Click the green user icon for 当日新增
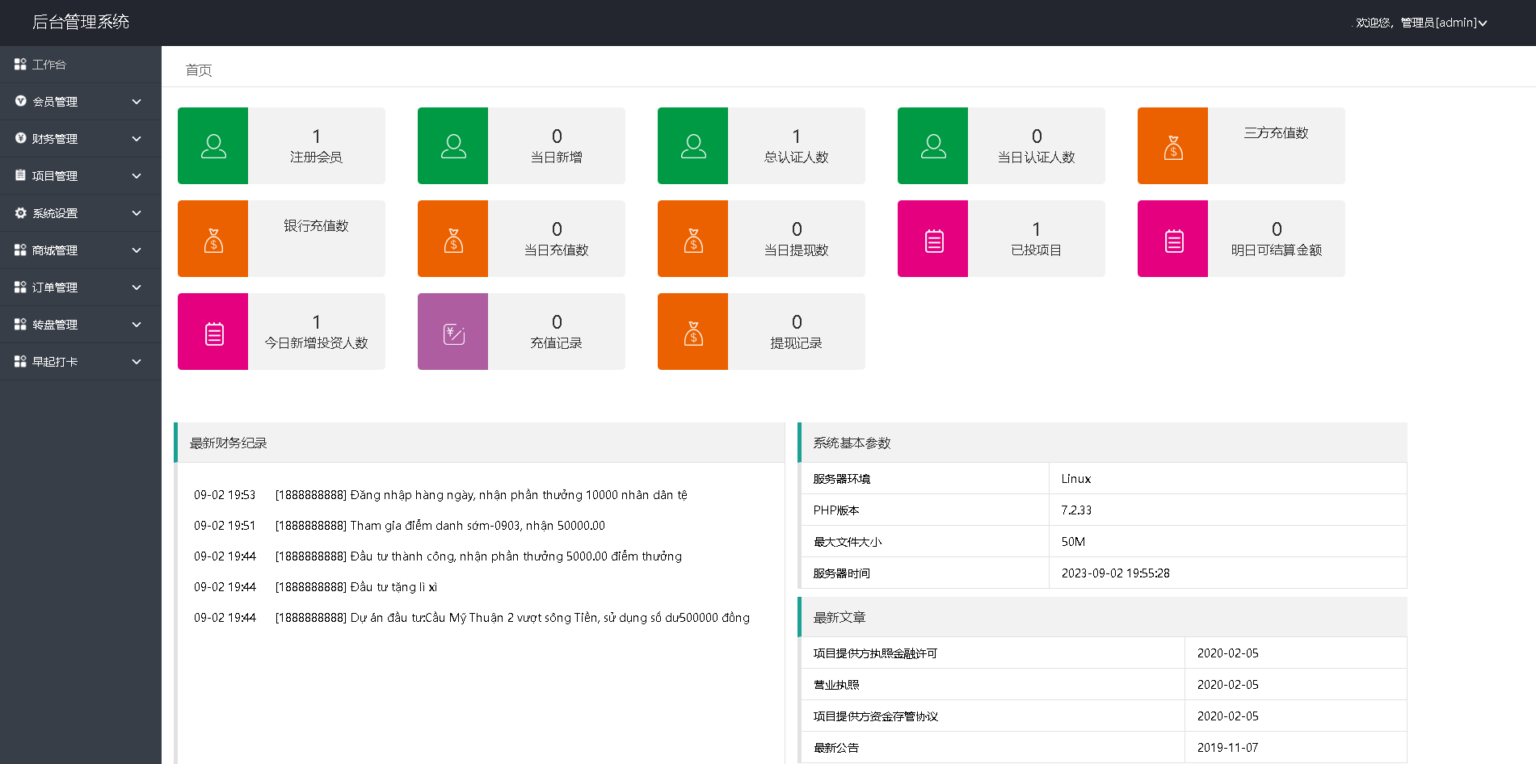 click(x=453, y=146)
